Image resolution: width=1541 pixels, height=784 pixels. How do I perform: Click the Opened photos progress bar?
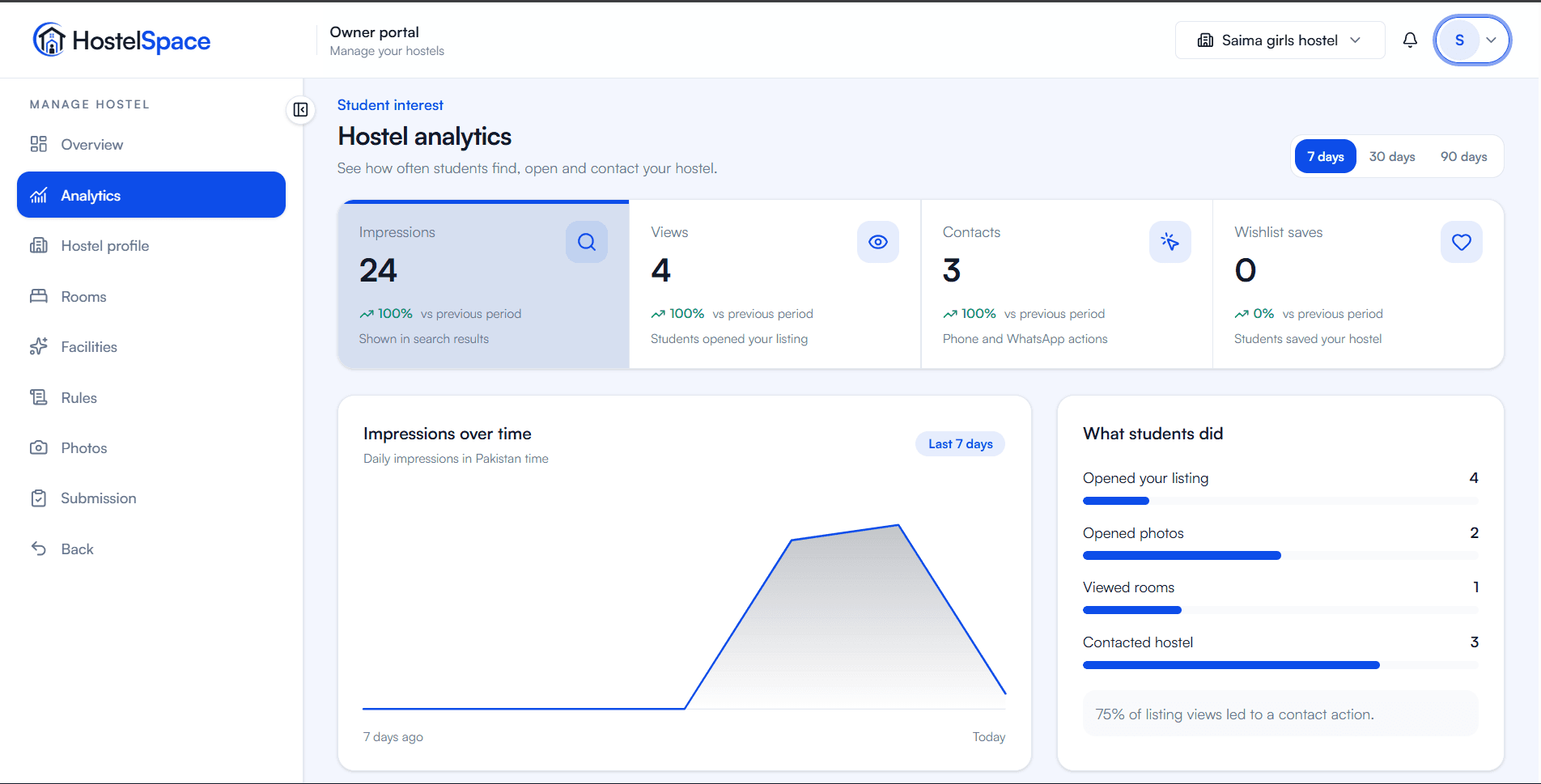click(x=1280, y=556)
